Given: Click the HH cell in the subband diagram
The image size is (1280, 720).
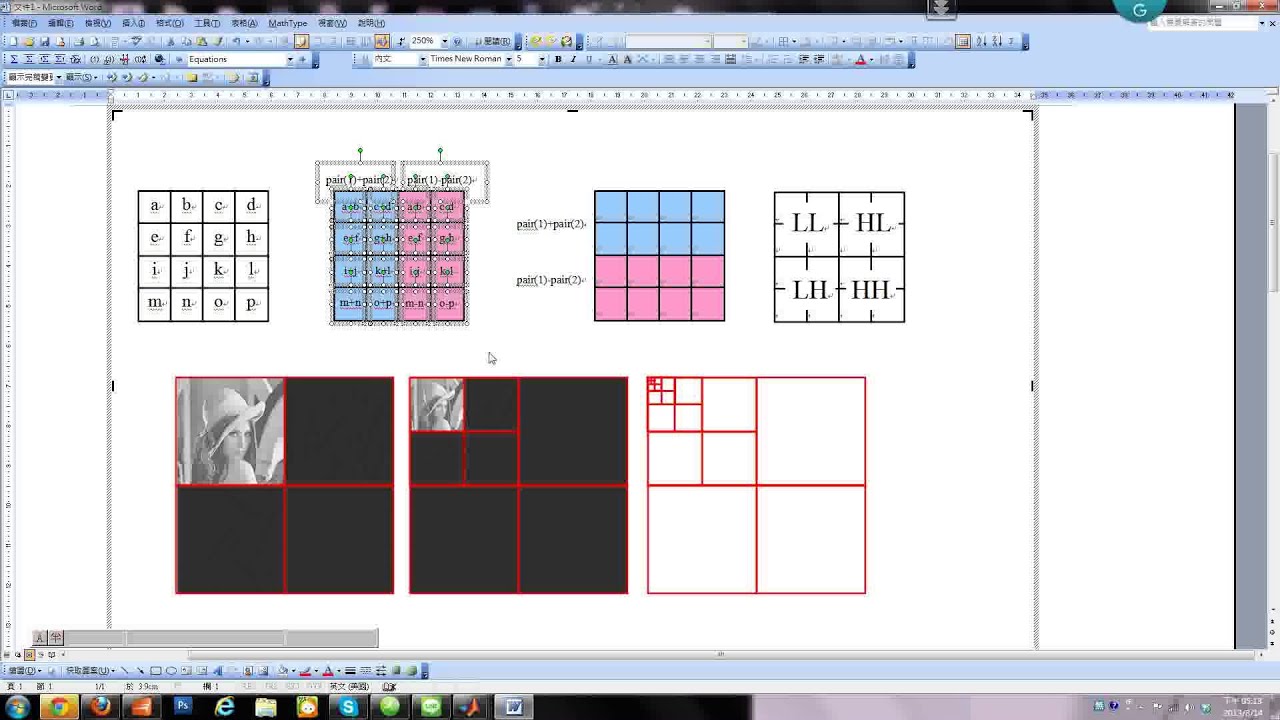Looking at the screenshot, I should [x=871, y=290].
